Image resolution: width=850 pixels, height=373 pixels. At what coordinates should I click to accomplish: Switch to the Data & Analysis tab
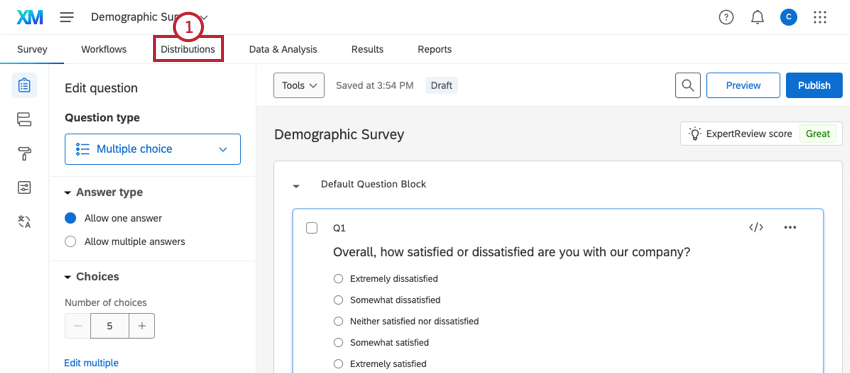click(283, 49)
